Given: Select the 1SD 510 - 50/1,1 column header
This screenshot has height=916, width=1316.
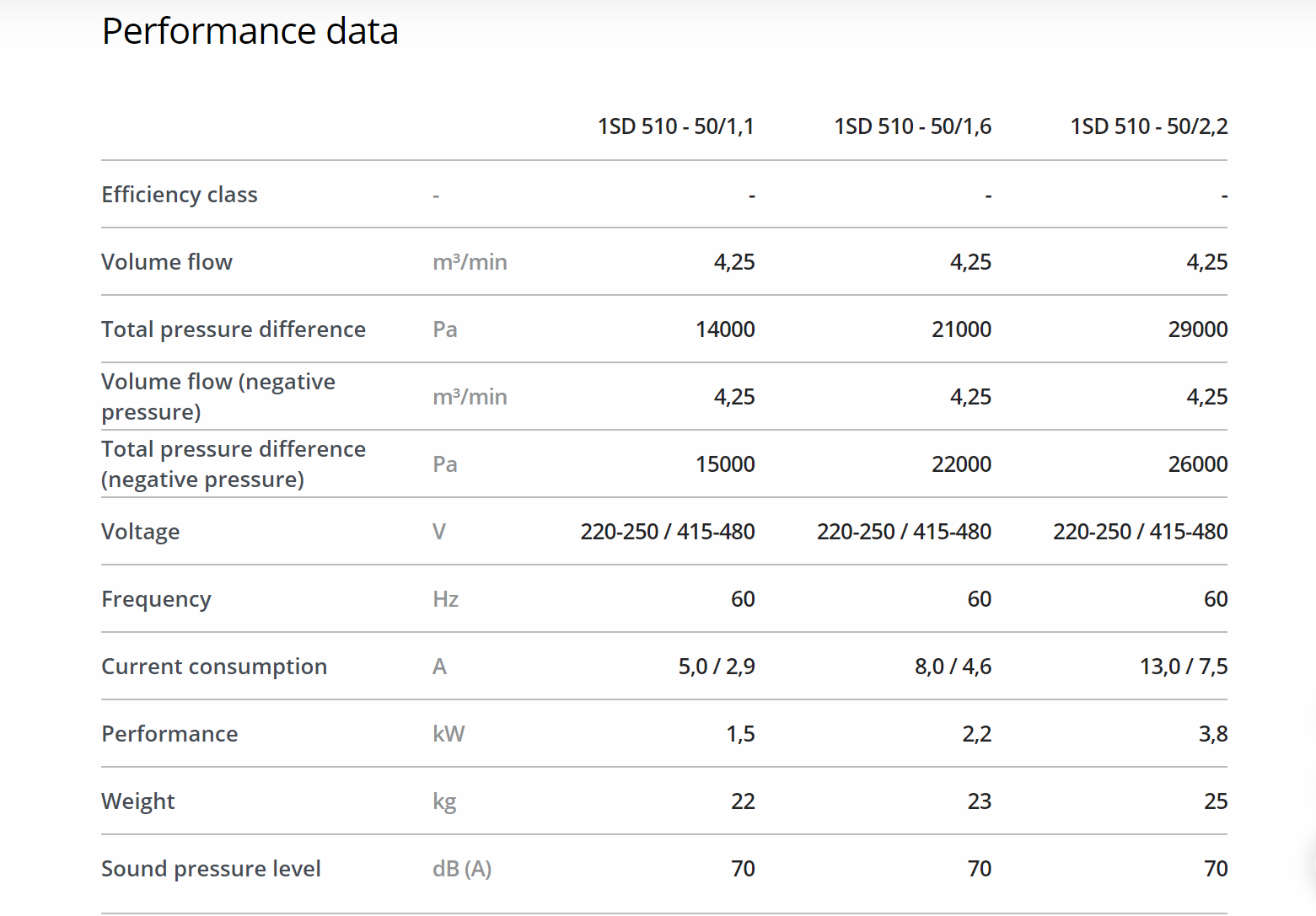Looking at the screenshot, I should click(675, 126).
